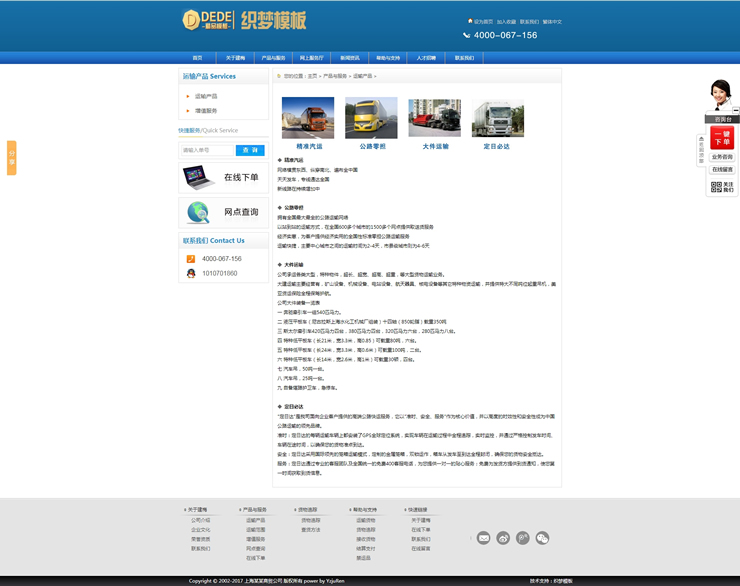The height and width of the screenshot is (586, 740).
Task: Click the blue 查询 search button
Action: click(250, 150)
